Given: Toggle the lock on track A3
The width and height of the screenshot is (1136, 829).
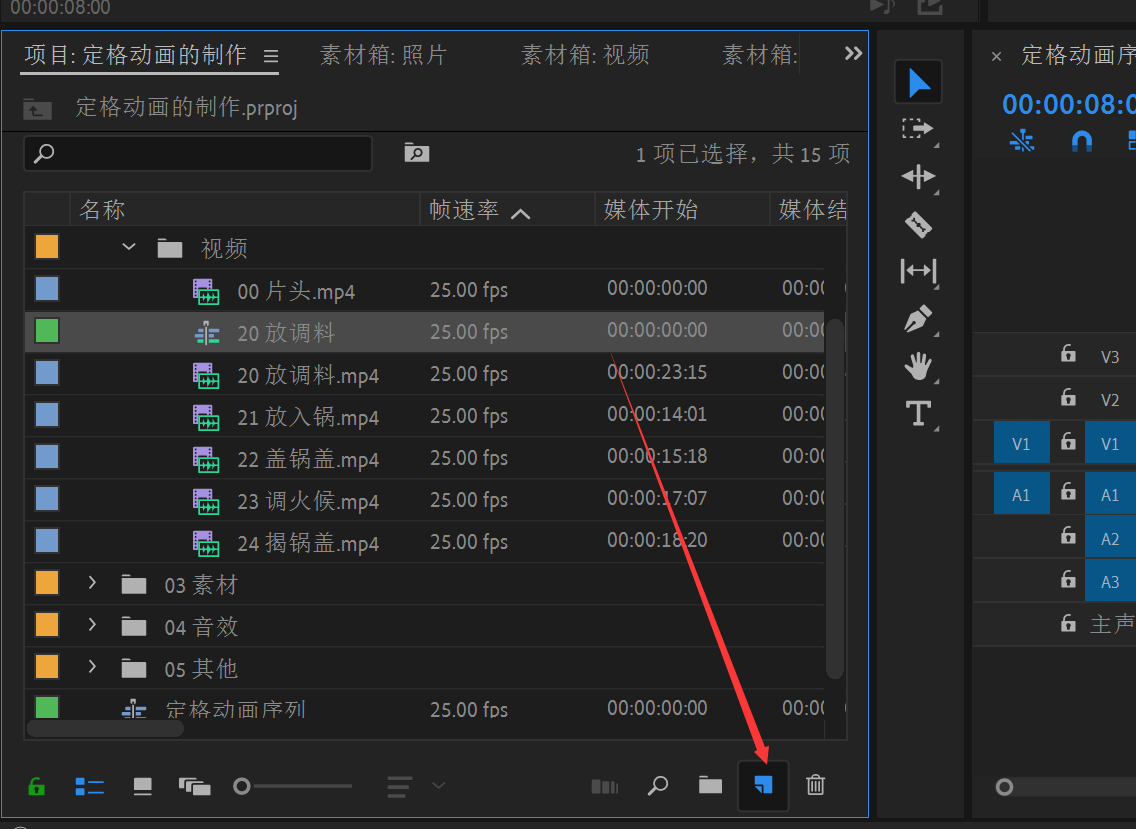Looking at the screenshot, I should pos(1068,579).
